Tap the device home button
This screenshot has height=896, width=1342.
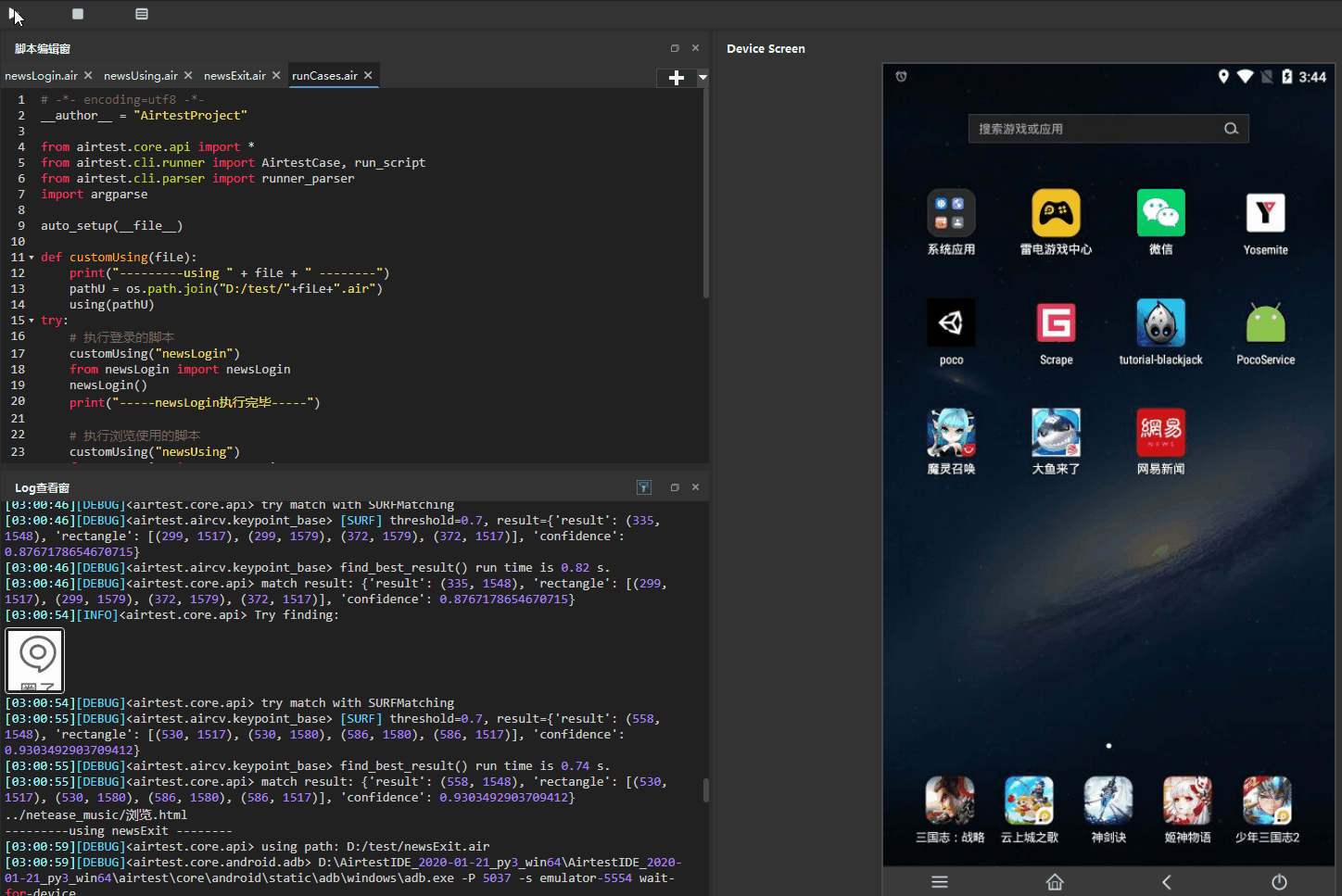tap(1055, 882)
